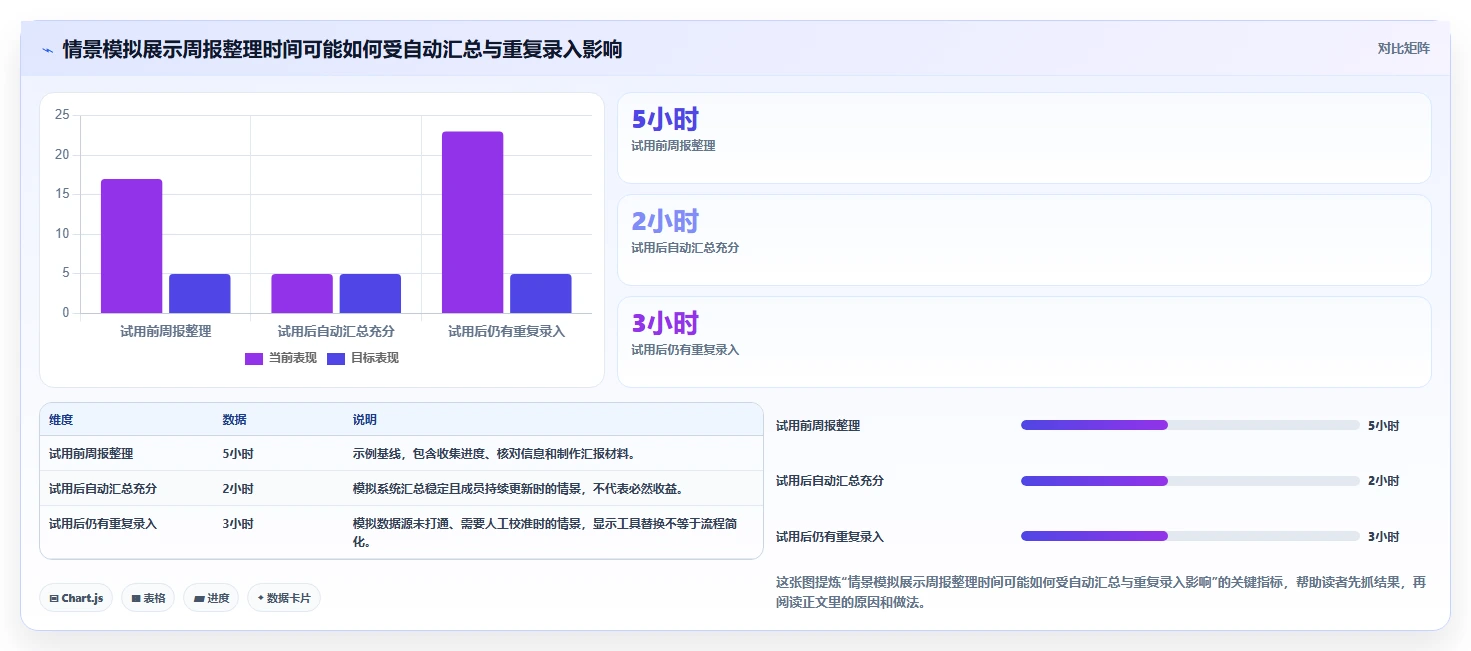The image size is (1471, 651).
Task: Click chart x-axis label 试用后自动汇总充分
Action: coord(336,331)
